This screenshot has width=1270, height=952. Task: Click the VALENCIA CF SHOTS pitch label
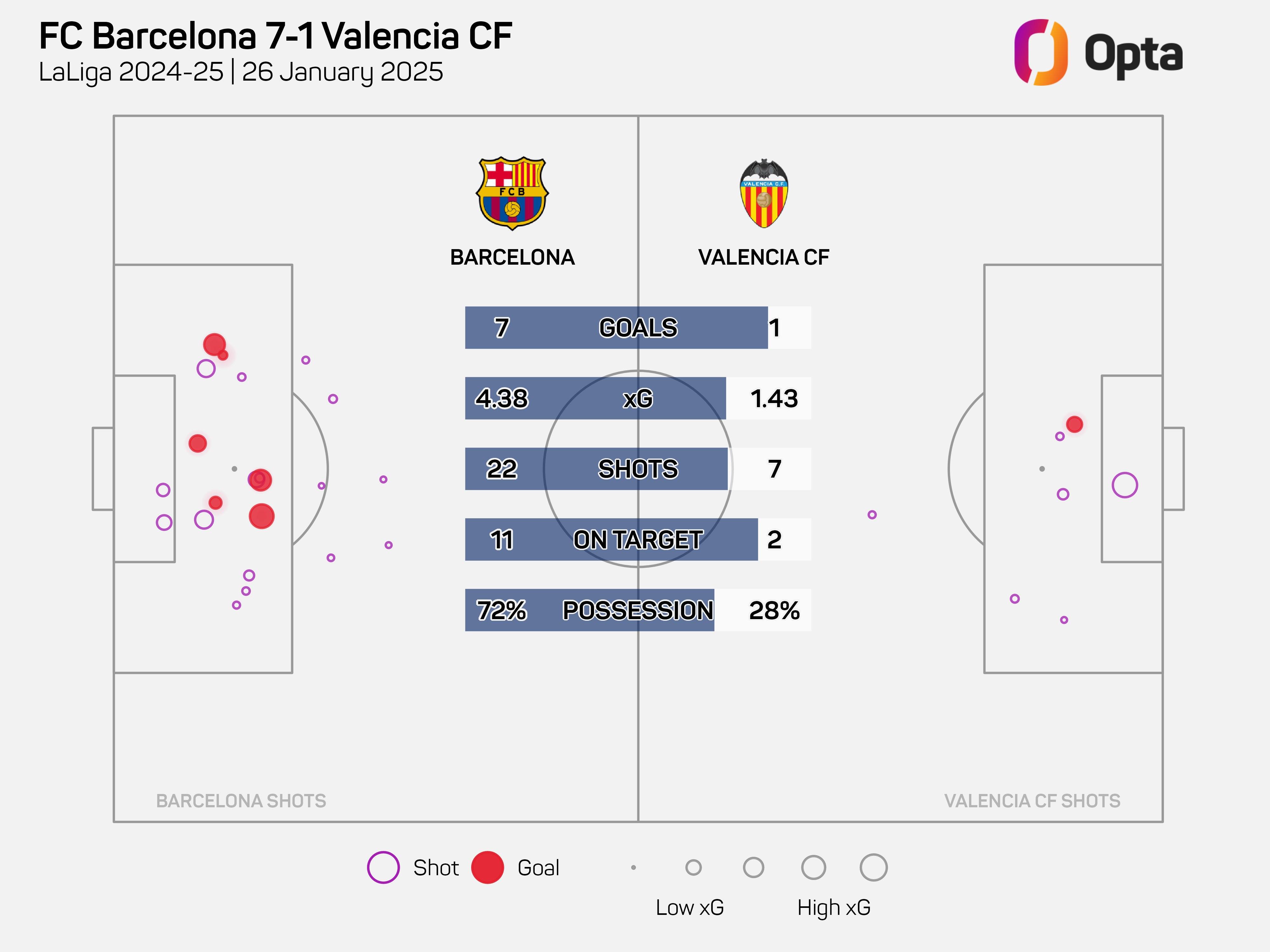[1032, 801]
